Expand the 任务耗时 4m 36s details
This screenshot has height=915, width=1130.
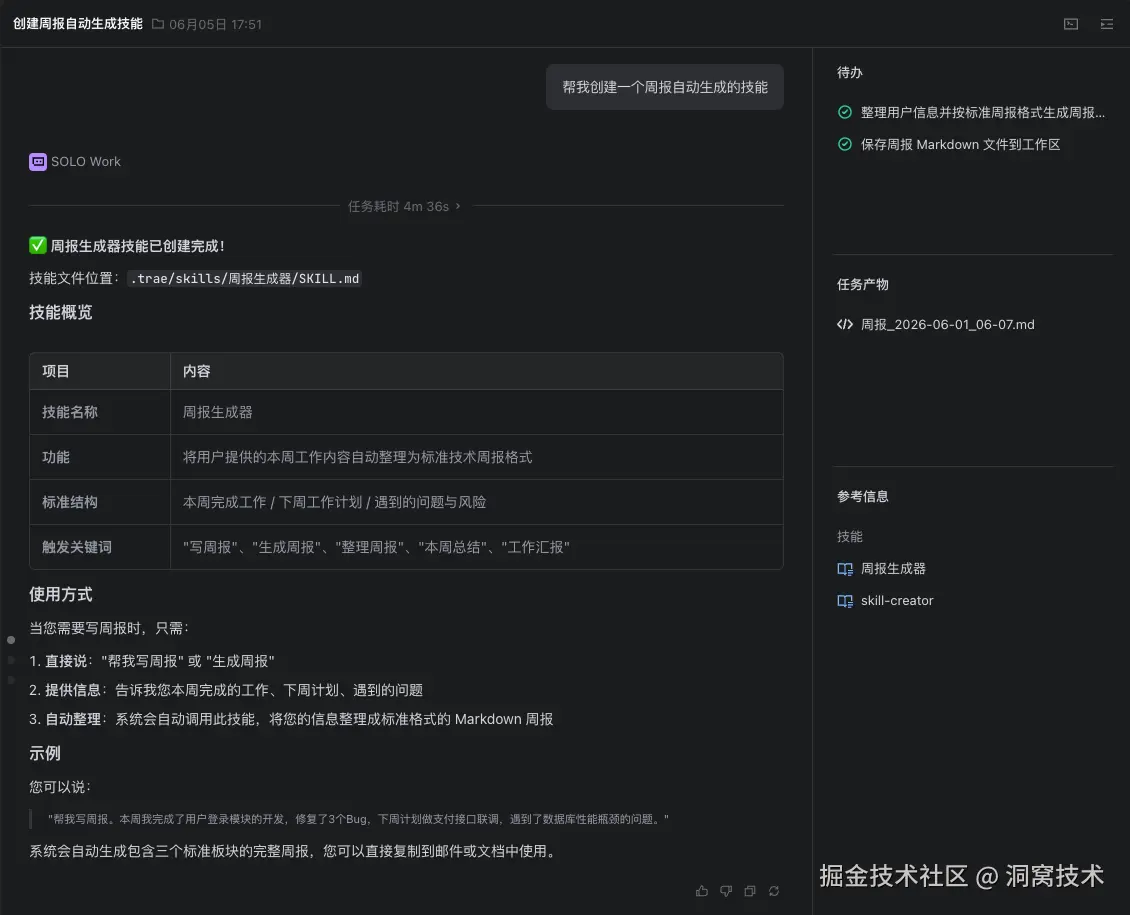click(404, 206)
